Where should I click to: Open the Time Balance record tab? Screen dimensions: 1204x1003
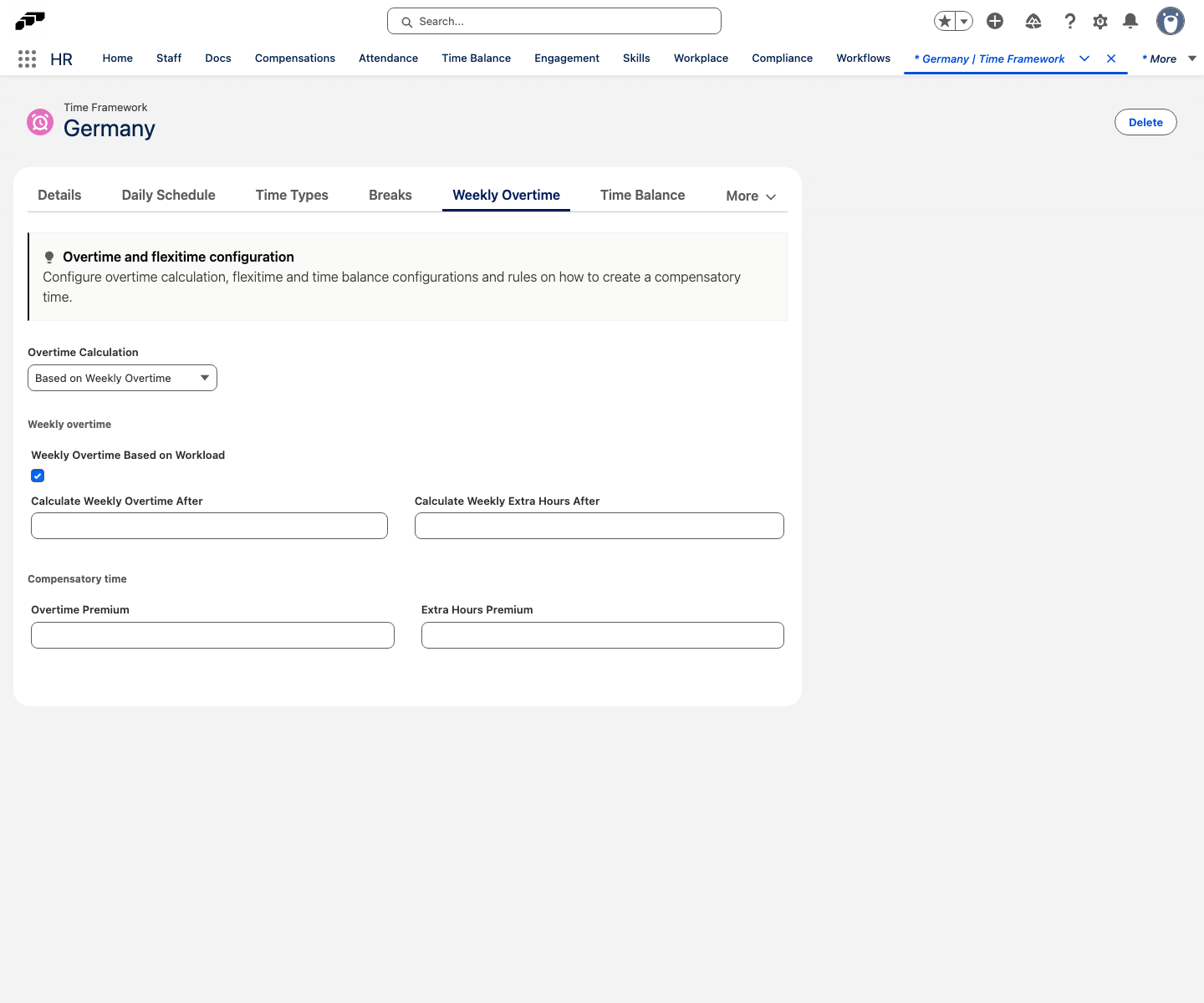[x=642, y=195]
